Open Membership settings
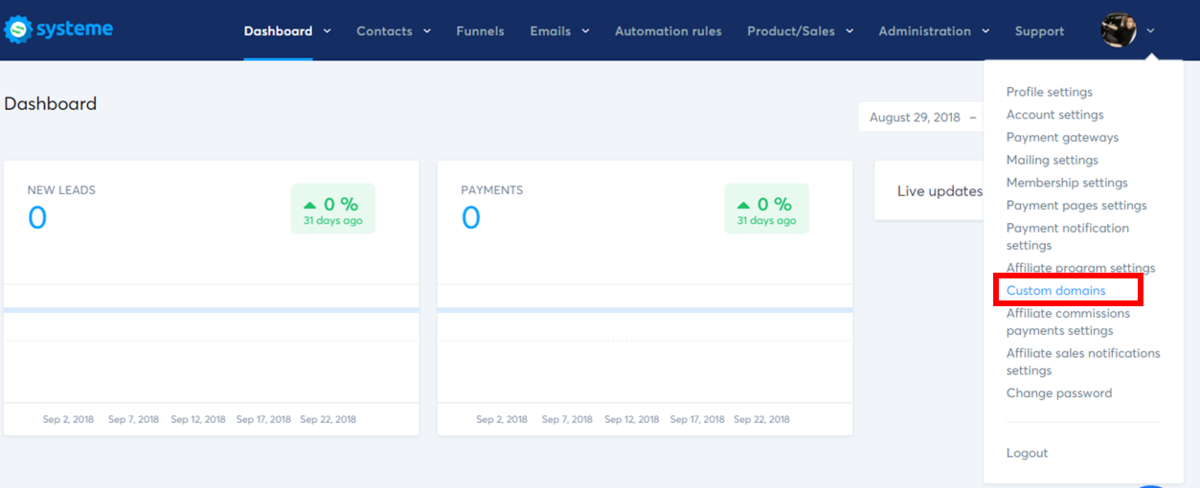Screen dimensions: 1200x488 (x=1067, y=183)
